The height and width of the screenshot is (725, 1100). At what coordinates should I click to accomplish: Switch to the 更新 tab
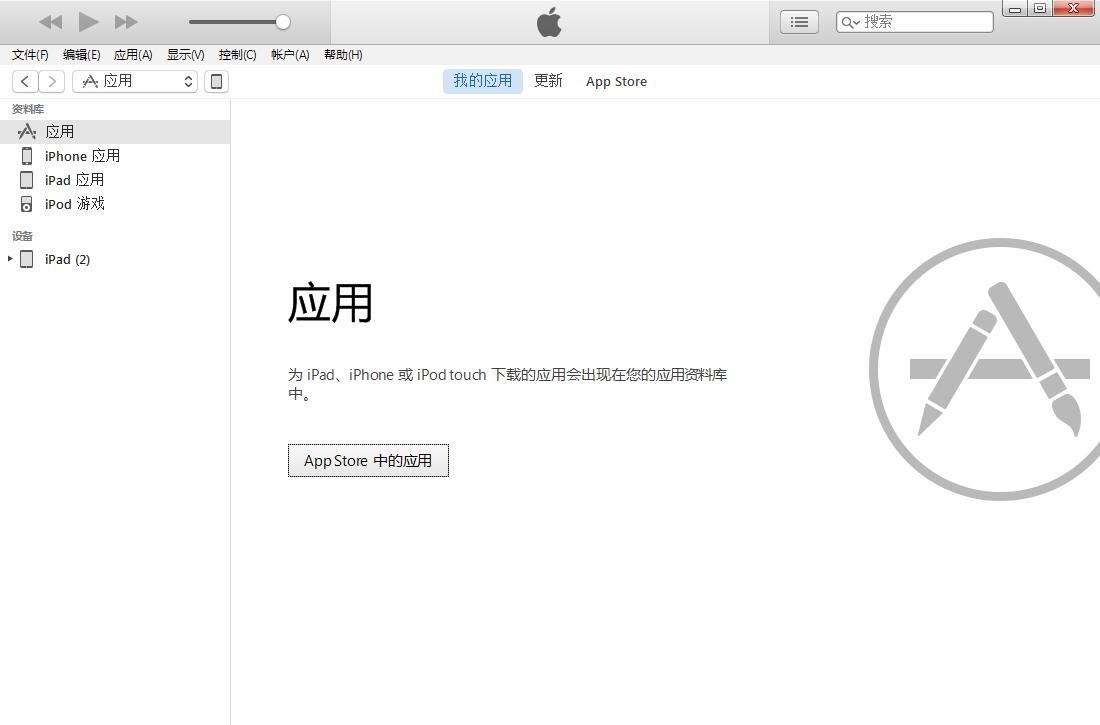548,81
